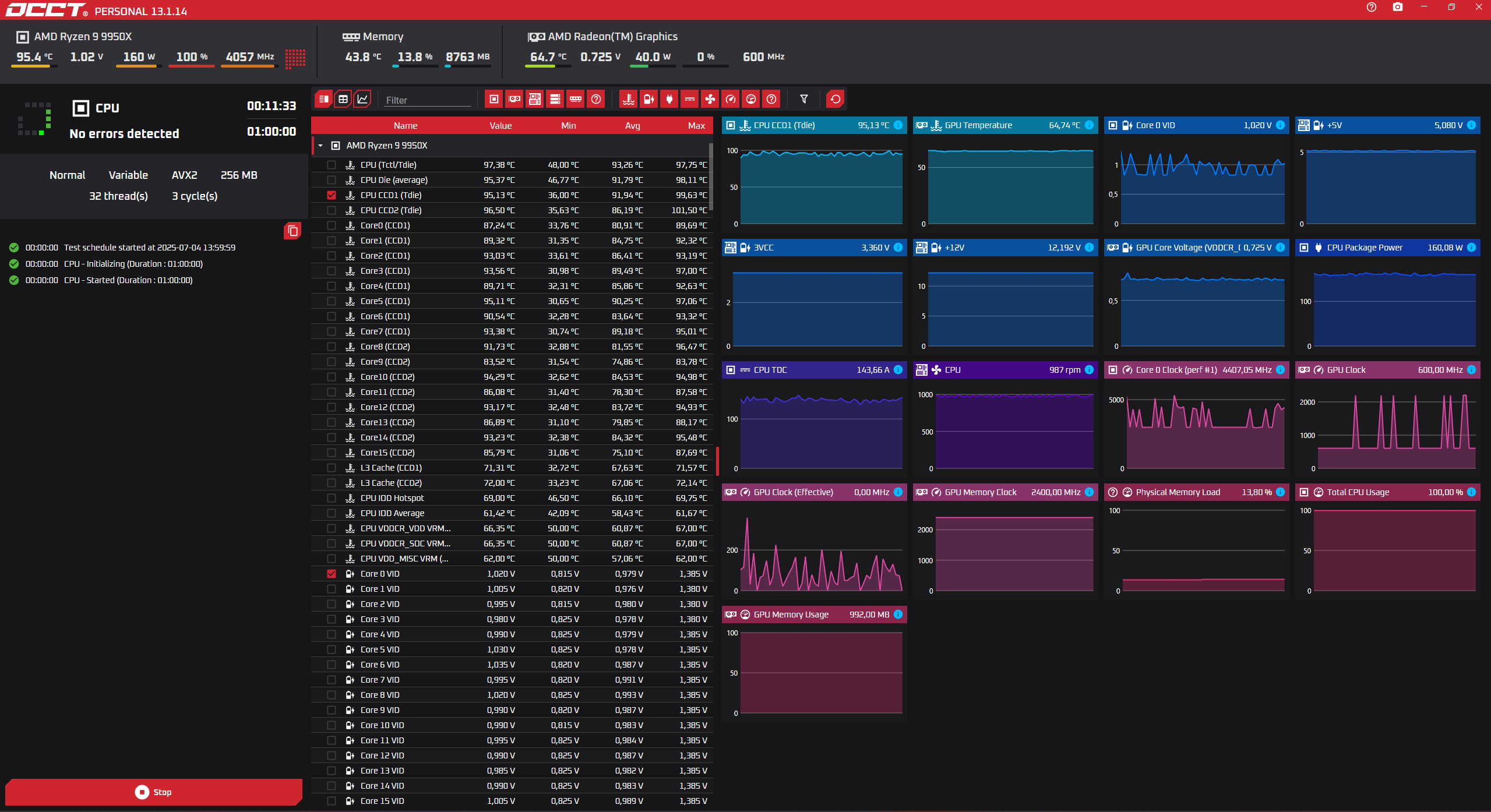
Task: Toggle the power plug sensor filter
Action: point(669,99)
